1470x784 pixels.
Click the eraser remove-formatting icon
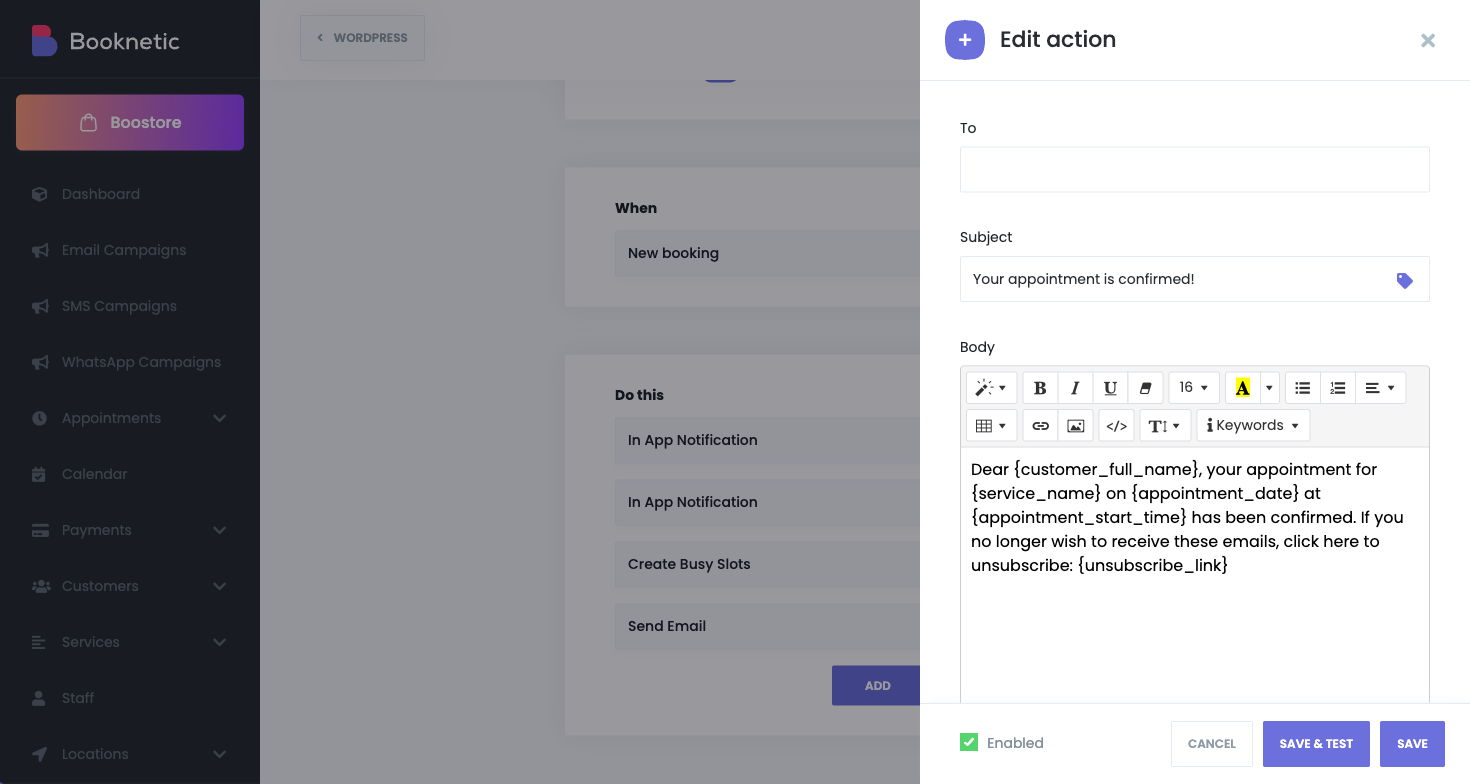[1145, 388]
